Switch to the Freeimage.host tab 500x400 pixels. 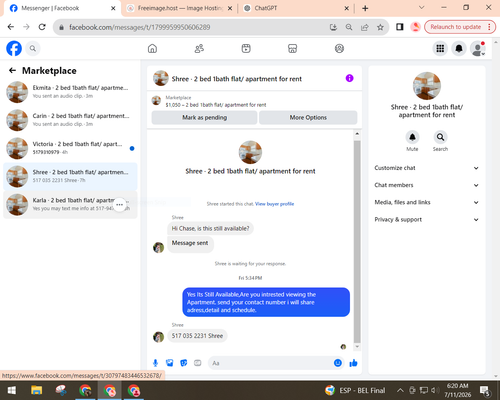[180, 8]
